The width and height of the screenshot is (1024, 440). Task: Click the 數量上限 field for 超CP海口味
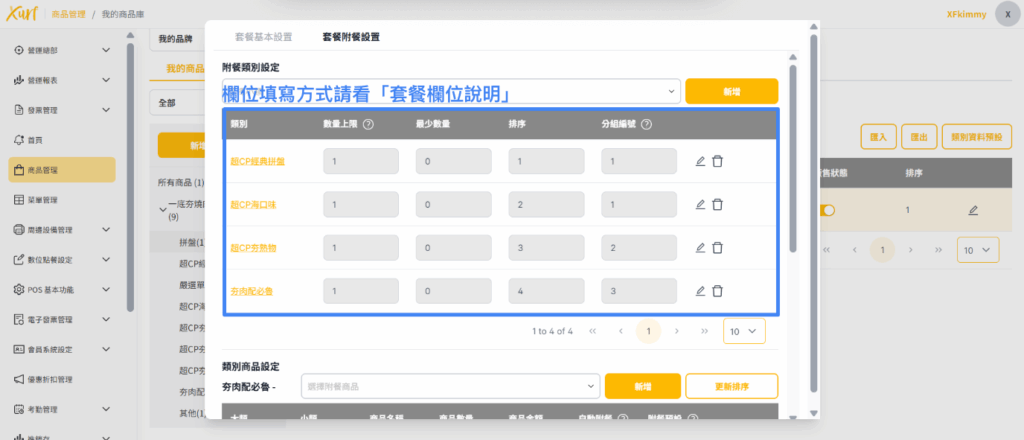coord(361,204)
